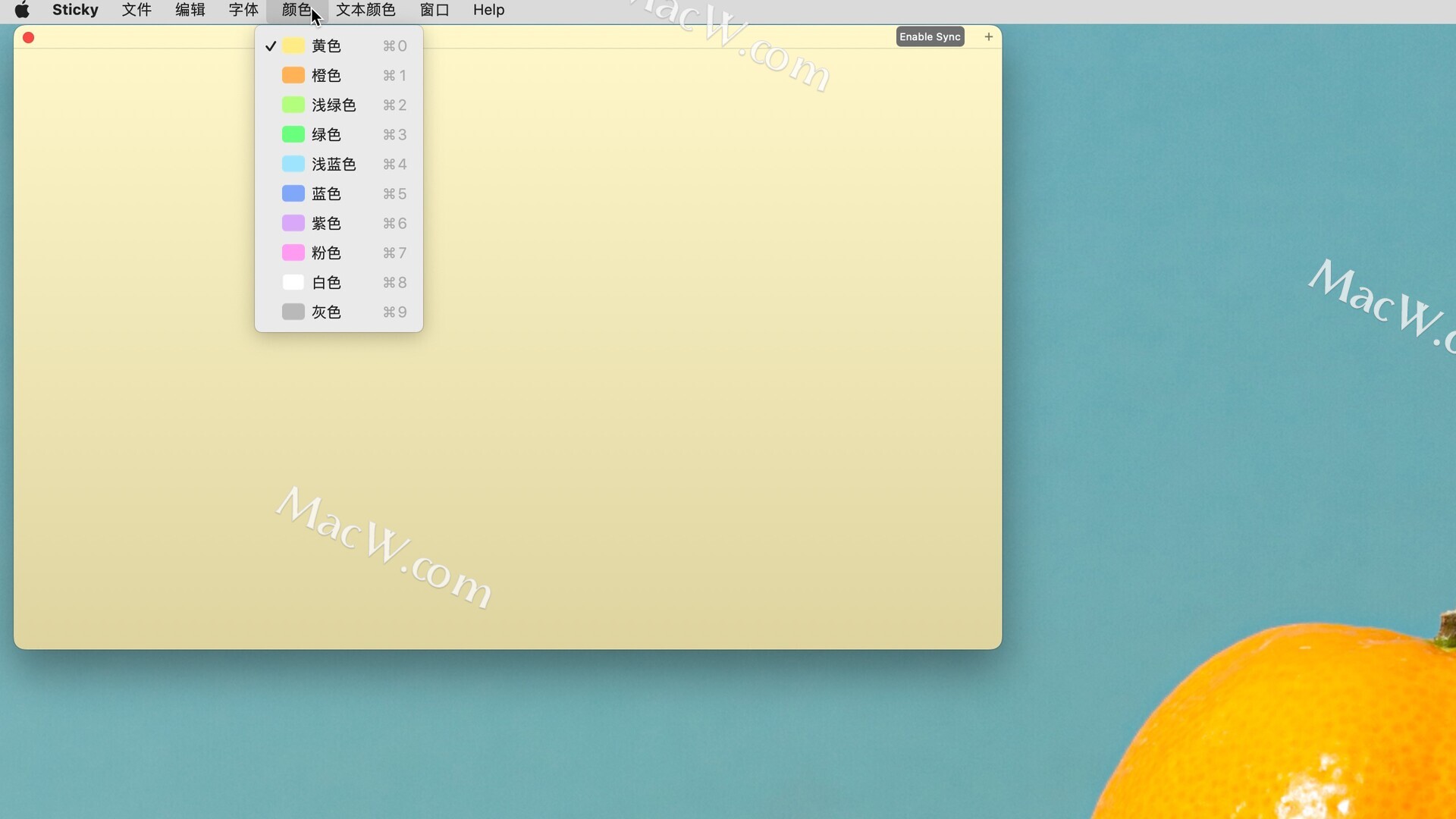1456x819 pixels.
Task: Choose 灰色 as note color
Action: pyautogui.click(x=339, y=312)
